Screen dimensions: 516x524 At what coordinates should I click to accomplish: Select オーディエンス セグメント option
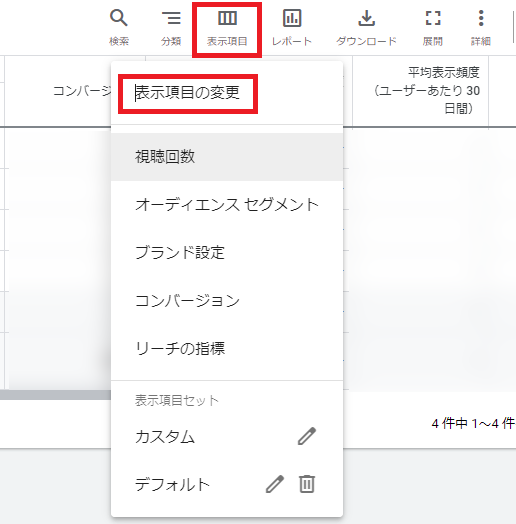(227, 205)
